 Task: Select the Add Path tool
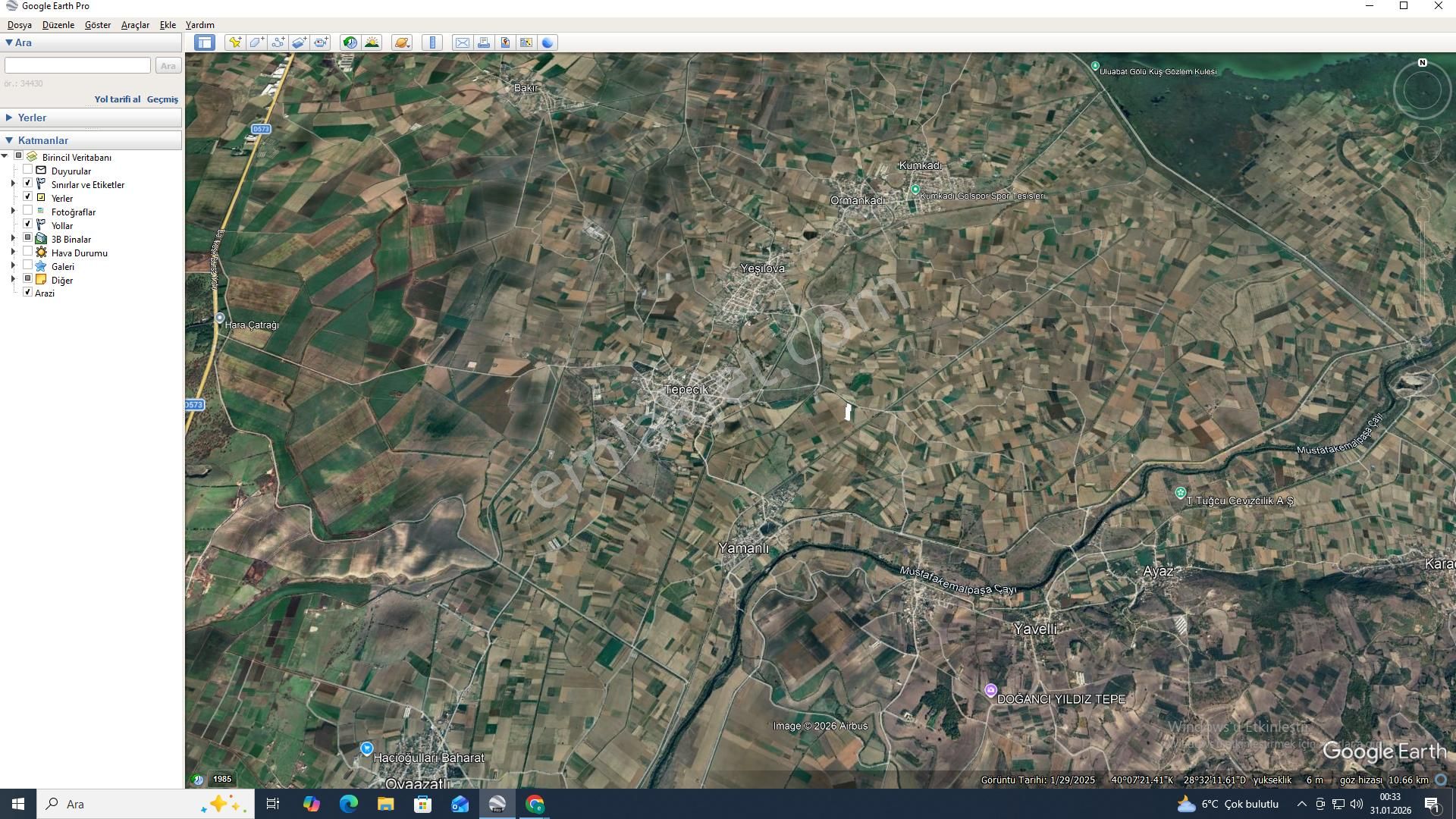coord(278,42)
